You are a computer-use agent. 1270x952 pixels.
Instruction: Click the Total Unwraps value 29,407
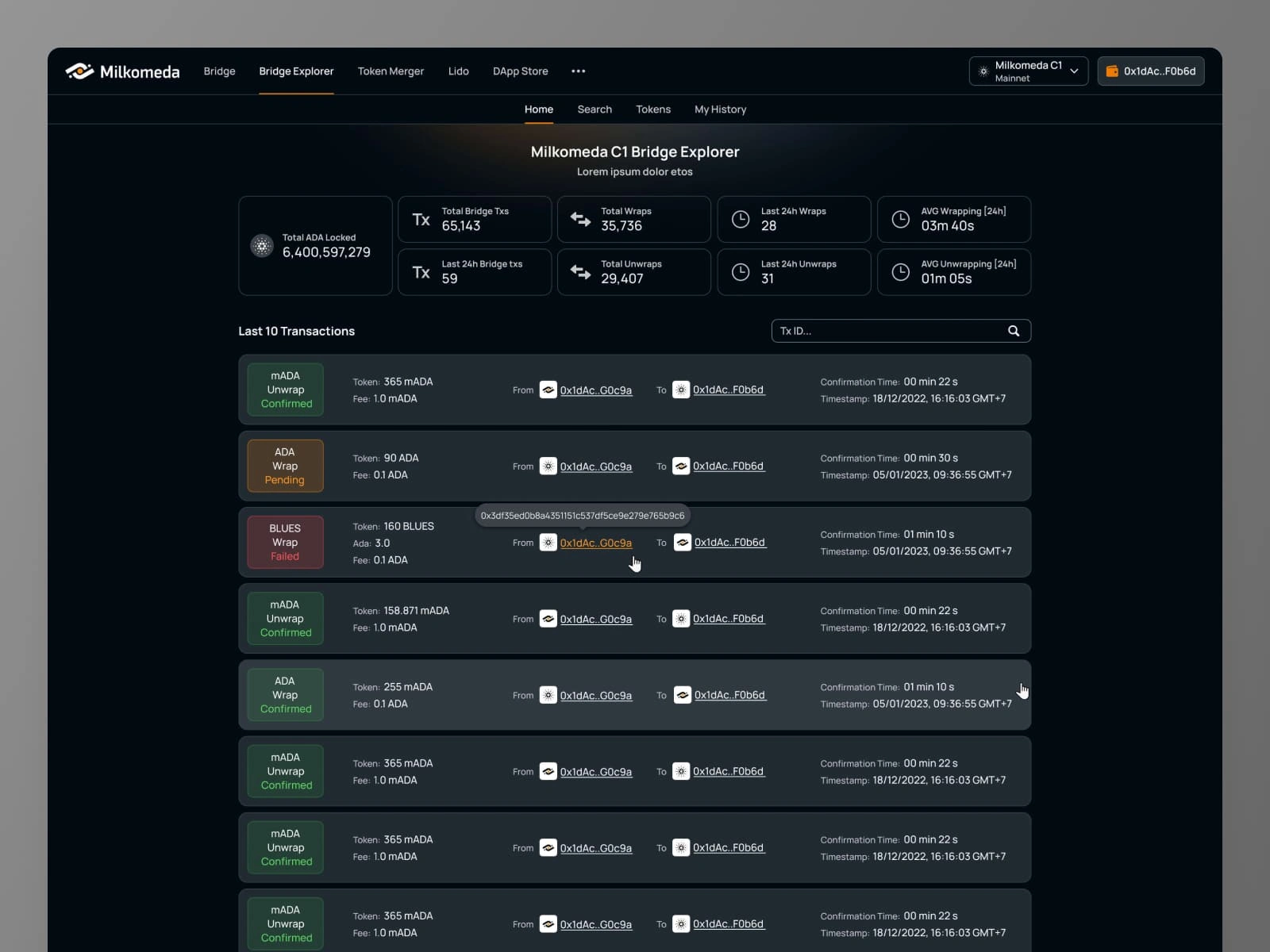(622, 278)
